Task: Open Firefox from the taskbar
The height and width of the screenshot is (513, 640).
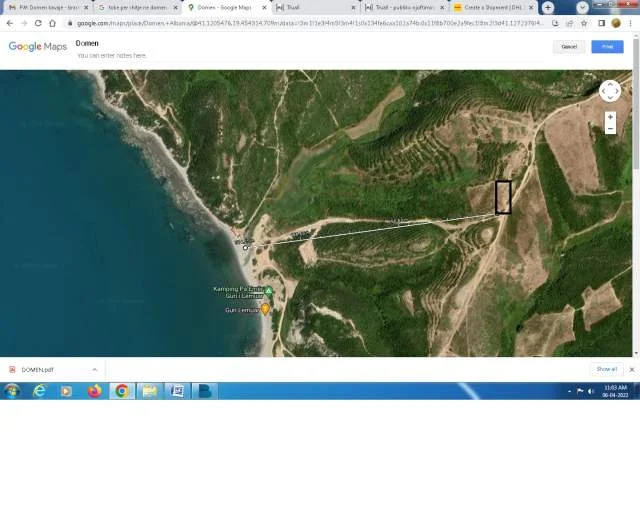Action: point(95,391)
